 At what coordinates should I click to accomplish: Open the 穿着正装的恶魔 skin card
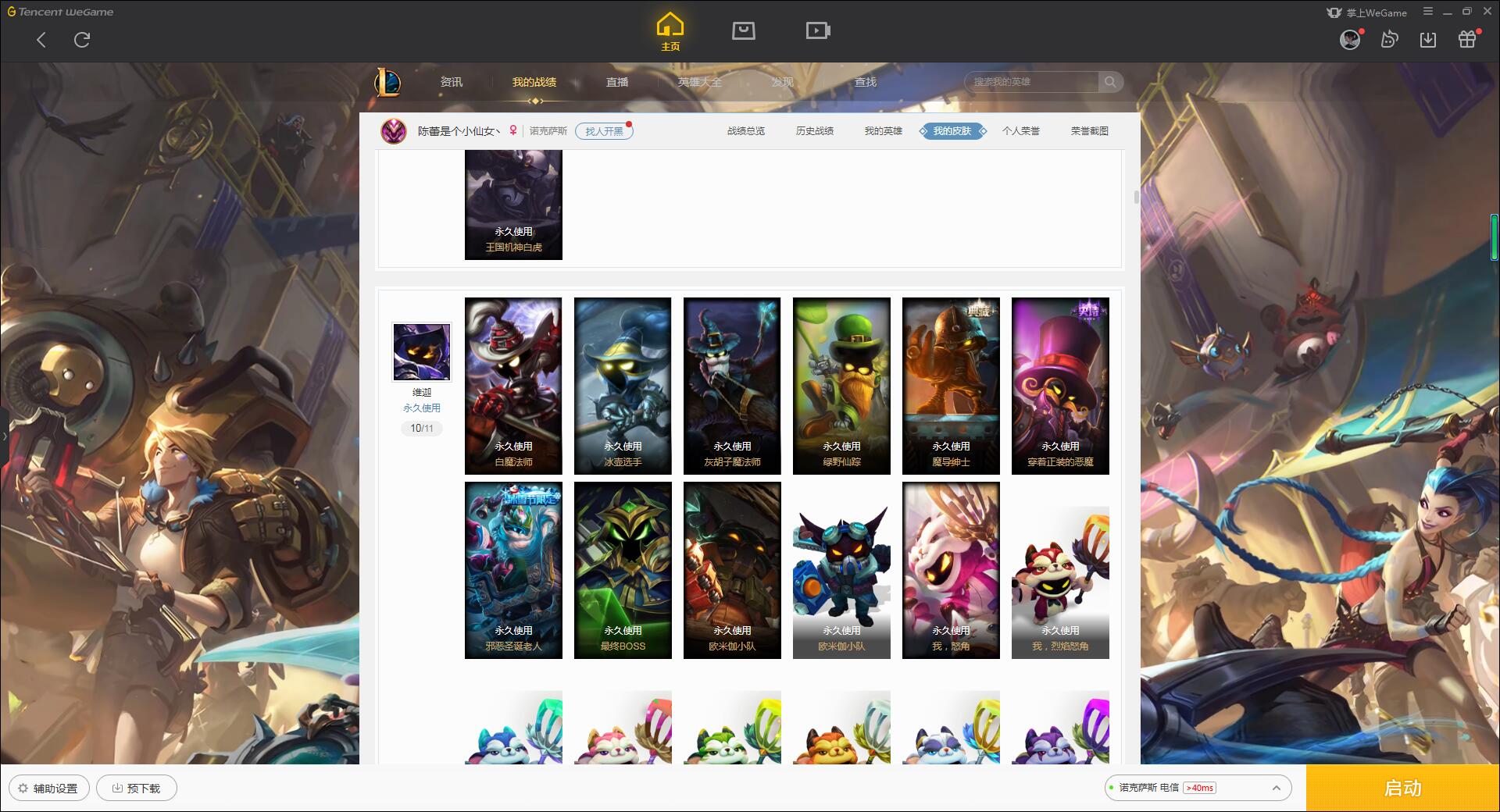pos(1060,386)
